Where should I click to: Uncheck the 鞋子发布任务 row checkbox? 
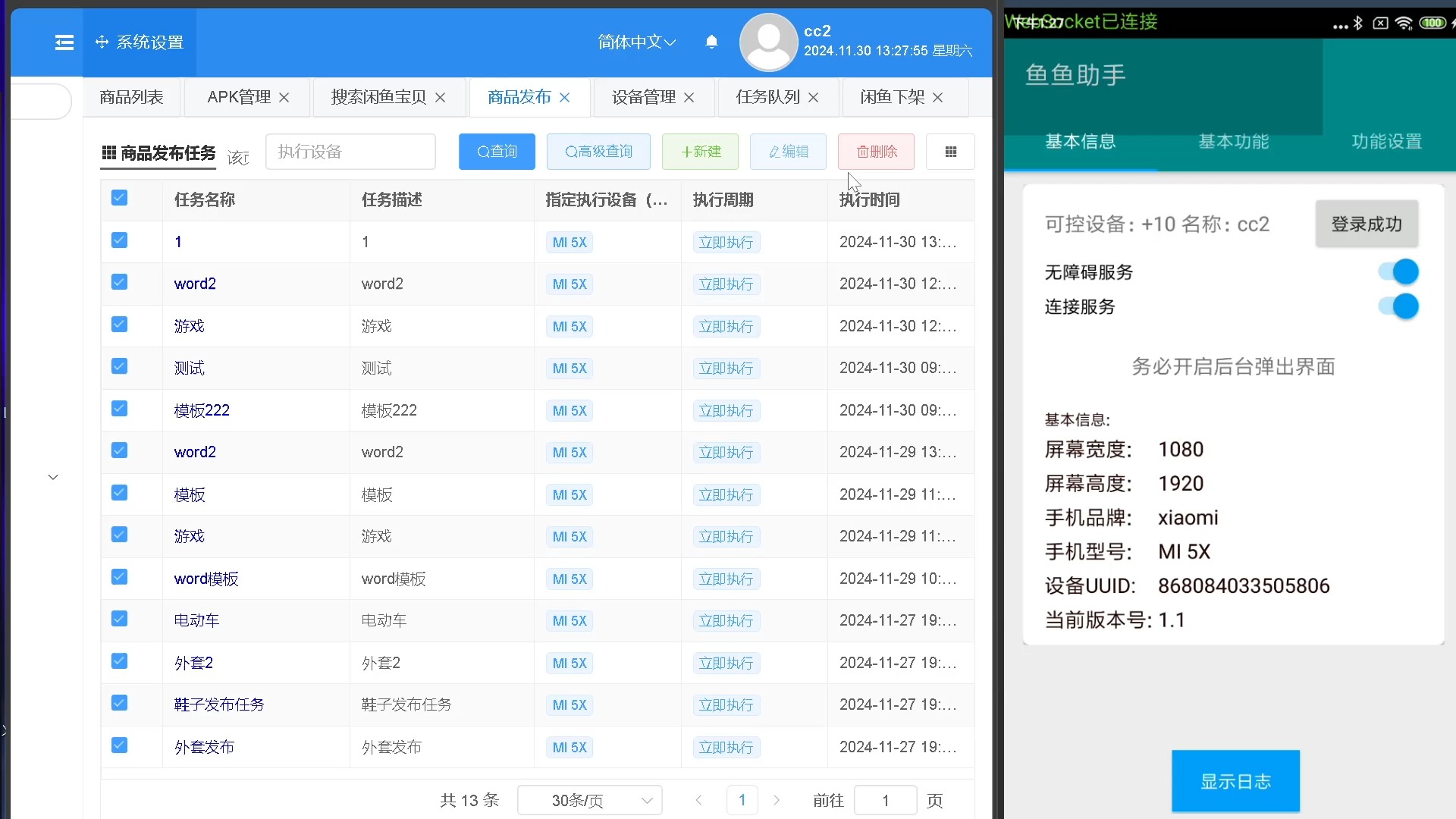(119, 703)
